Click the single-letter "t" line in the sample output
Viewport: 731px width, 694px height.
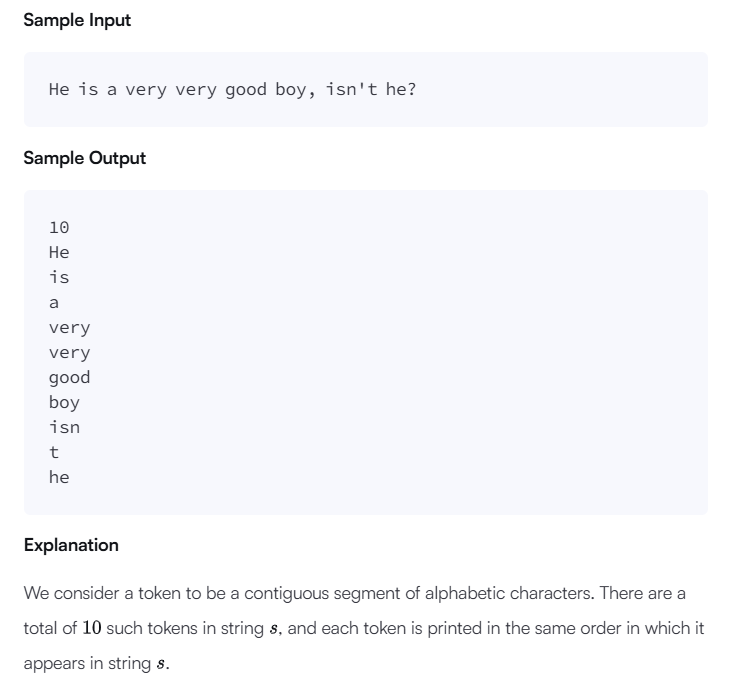click(x=54, y=452)
